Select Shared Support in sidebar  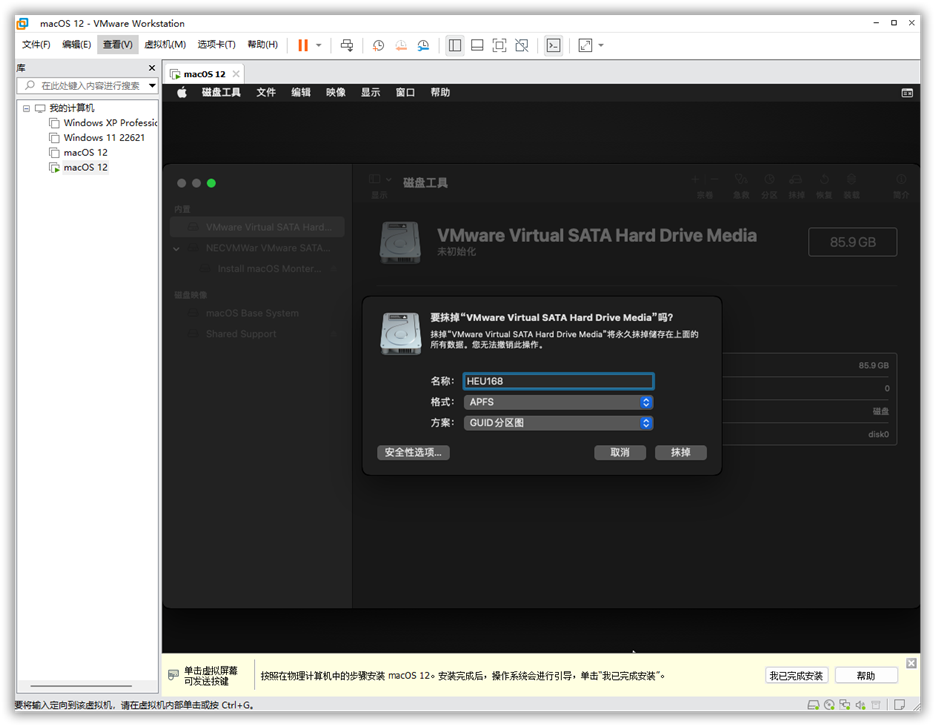tap(241, 334)
